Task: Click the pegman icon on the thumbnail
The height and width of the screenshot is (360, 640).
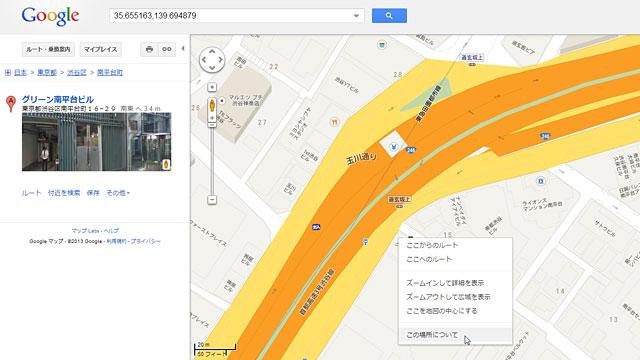Action: (x=166, y=164)
